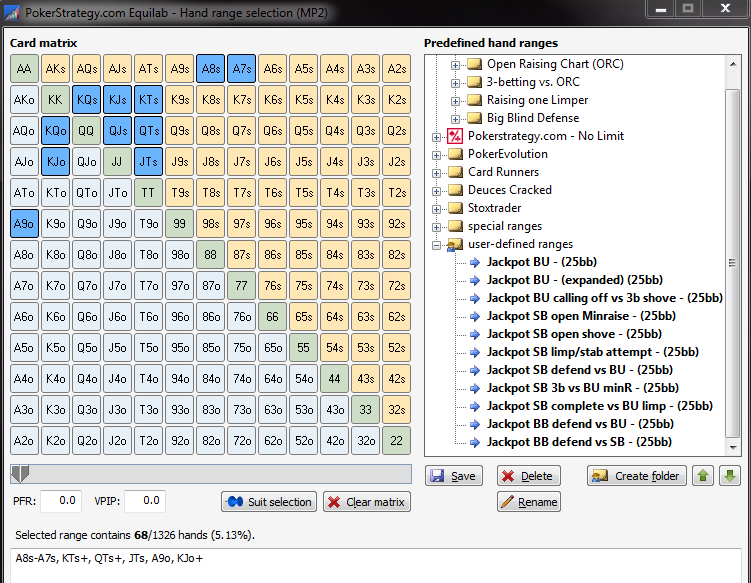Select Jackpot SB complete vs BU limp range
This screenshot has height=583, width=751.
pyautogui.click(x=600, y=406)
